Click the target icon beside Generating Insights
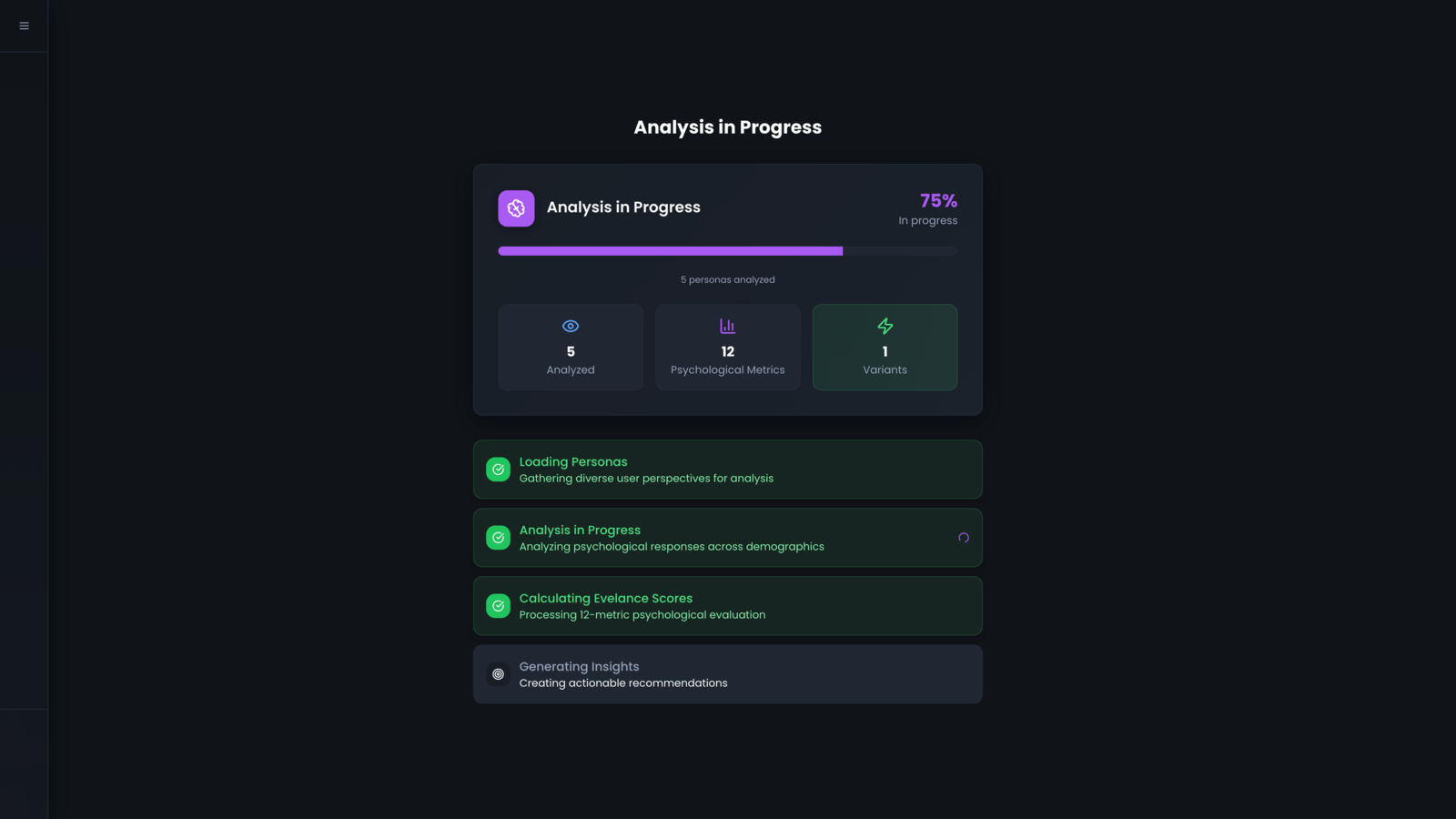Screen dimensions: 1456x819 click(498, 674)
